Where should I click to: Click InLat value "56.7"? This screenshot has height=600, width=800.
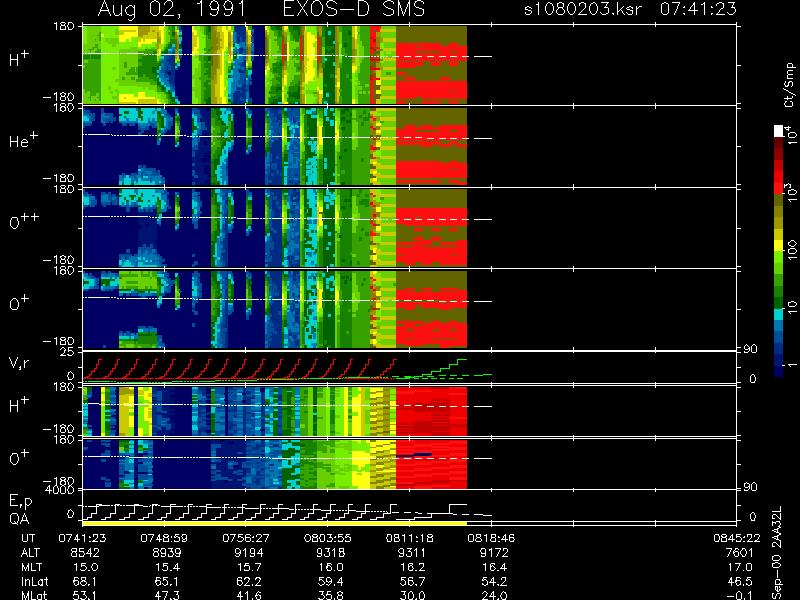[x=413, y=581]
